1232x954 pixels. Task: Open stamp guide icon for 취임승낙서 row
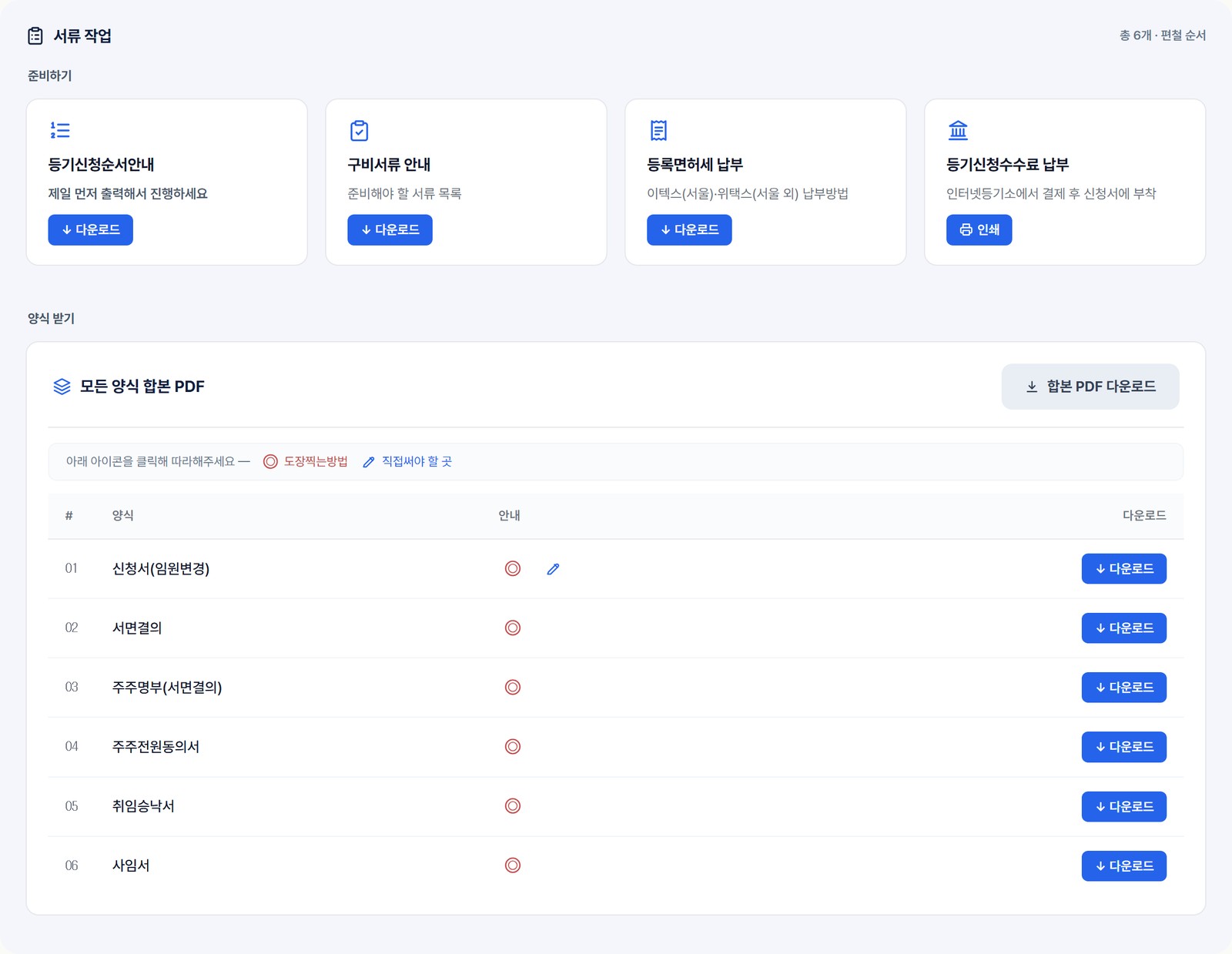[x=513, y=805]
